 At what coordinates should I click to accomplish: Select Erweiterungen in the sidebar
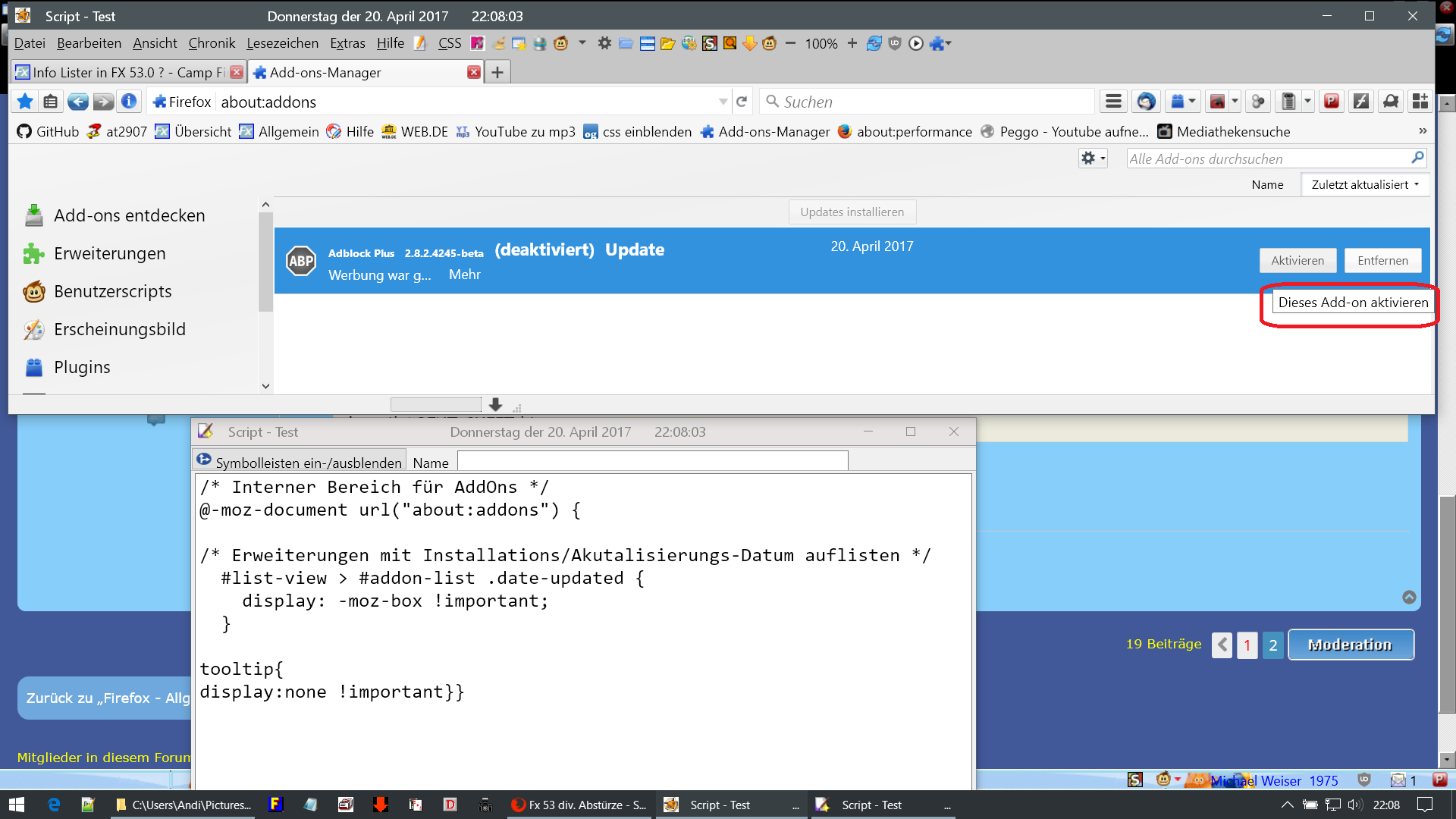109,253
